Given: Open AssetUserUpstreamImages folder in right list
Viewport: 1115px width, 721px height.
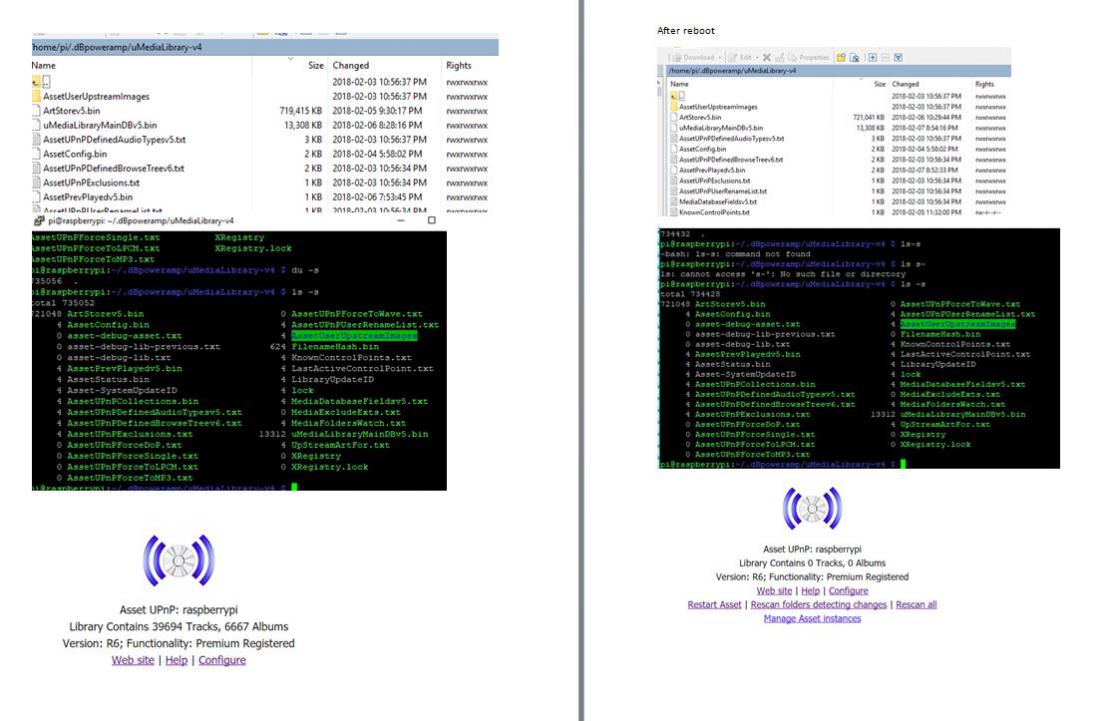Looking at the screenshot, I should coord(718,106).
